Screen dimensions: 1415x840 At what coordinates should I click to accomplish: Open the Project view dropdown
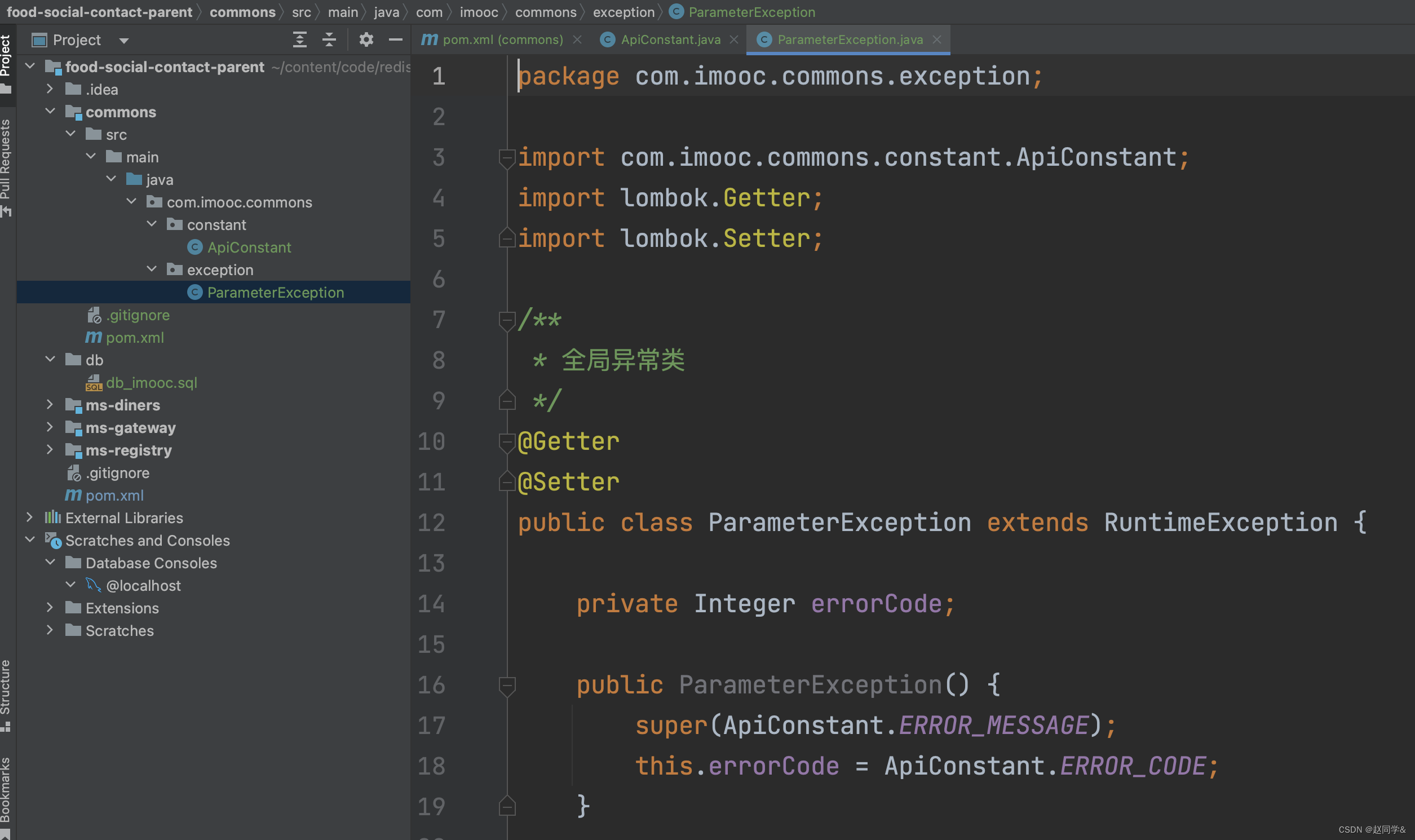click(x=124, y=41)
